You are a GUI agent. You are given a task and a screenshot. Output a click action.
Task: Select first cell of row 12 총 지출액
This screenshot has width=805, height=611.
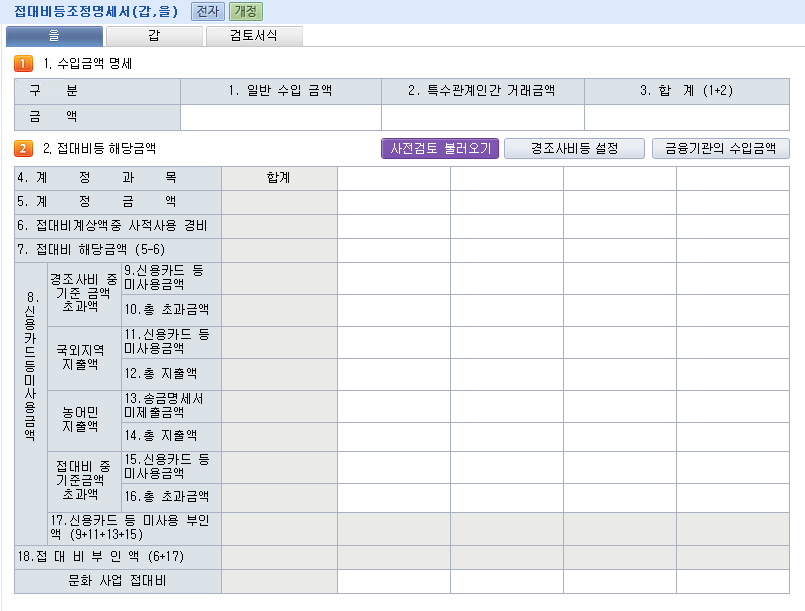coord(394,374)
